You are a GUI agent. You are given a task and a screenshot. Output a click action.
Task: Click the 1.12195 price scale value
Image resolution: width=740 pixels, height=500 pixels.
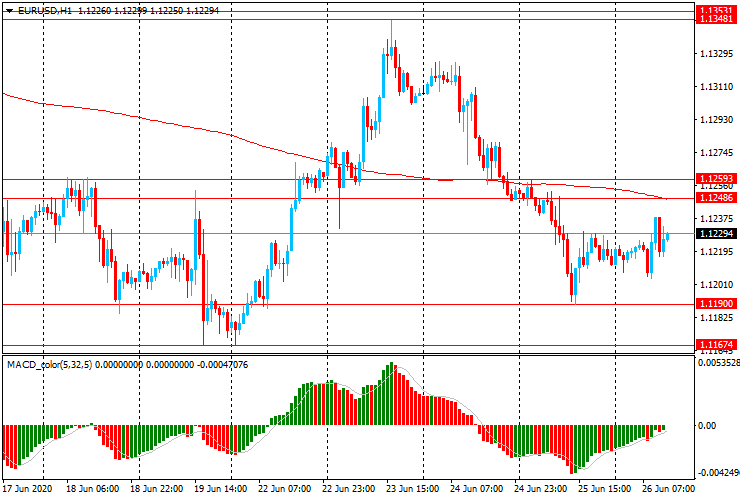716,252
